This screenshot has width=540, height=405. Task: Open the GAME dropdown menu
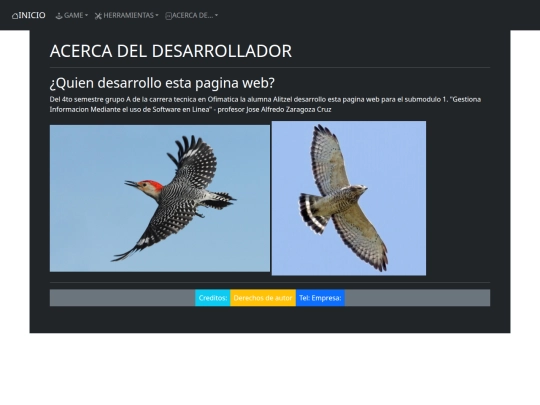pos(72,15)
